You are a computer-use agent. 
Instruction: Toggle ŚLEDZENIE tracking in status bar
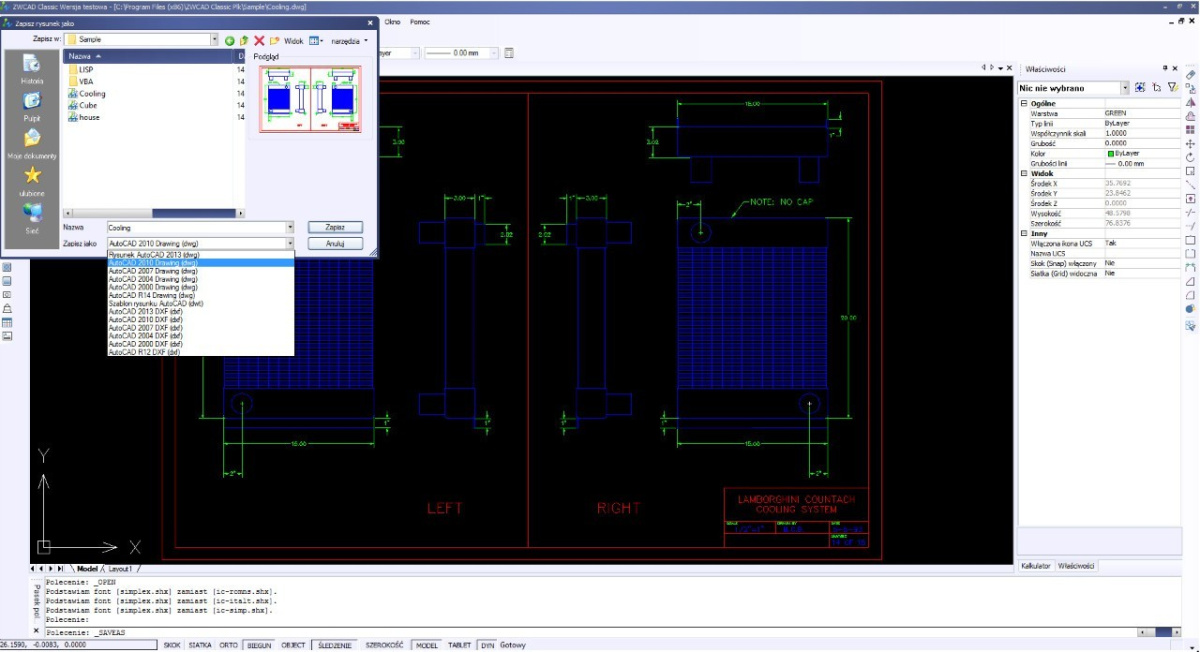click(334, 645)
